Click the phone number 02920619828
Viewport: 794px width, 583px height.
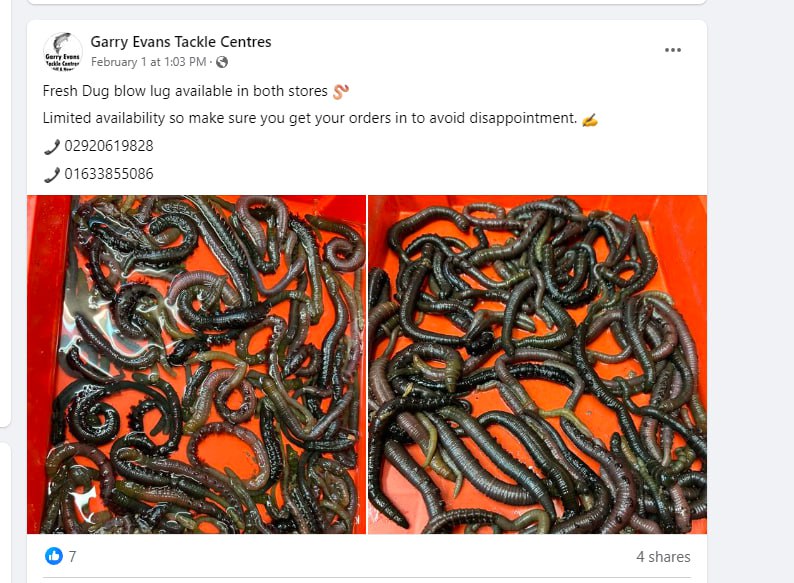[x=109, y=146]
